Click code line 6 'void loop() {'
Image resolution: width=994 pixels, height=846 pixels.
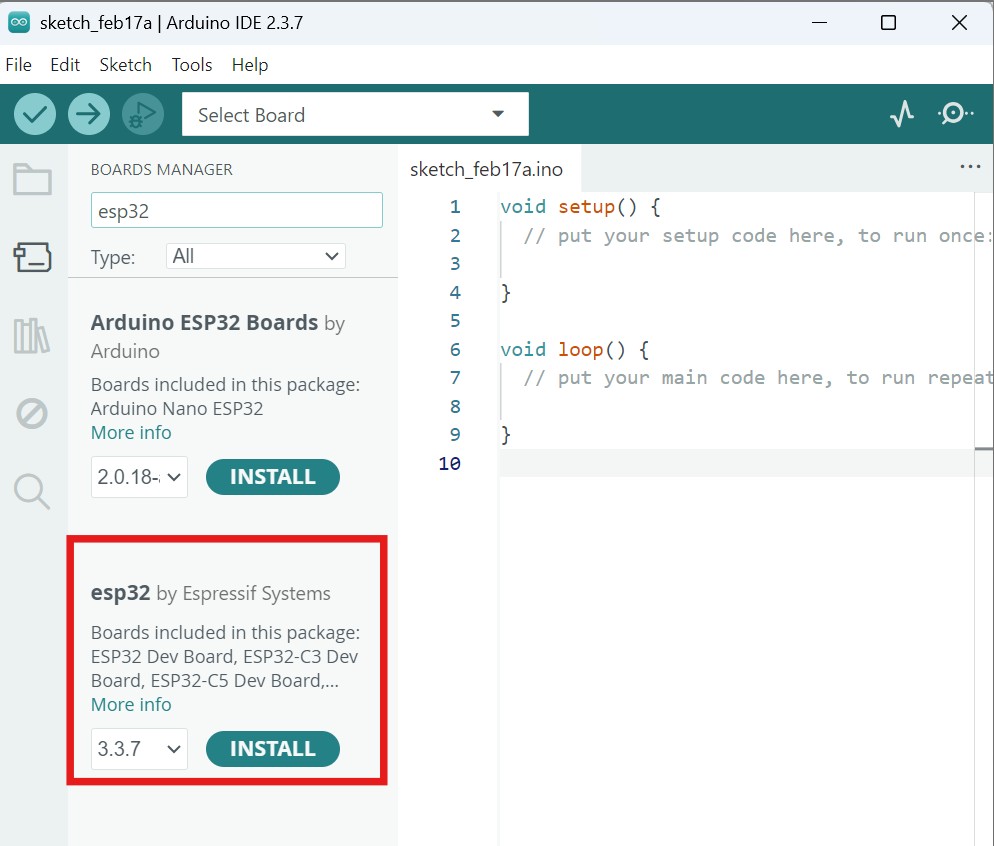(574, 350)
